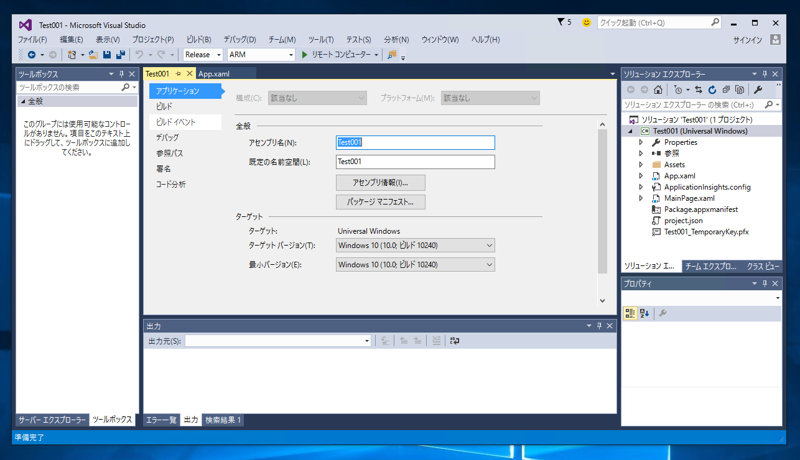800x460 pixels.
Task: Collapse the Test001 project node
Action: [630, 131]
